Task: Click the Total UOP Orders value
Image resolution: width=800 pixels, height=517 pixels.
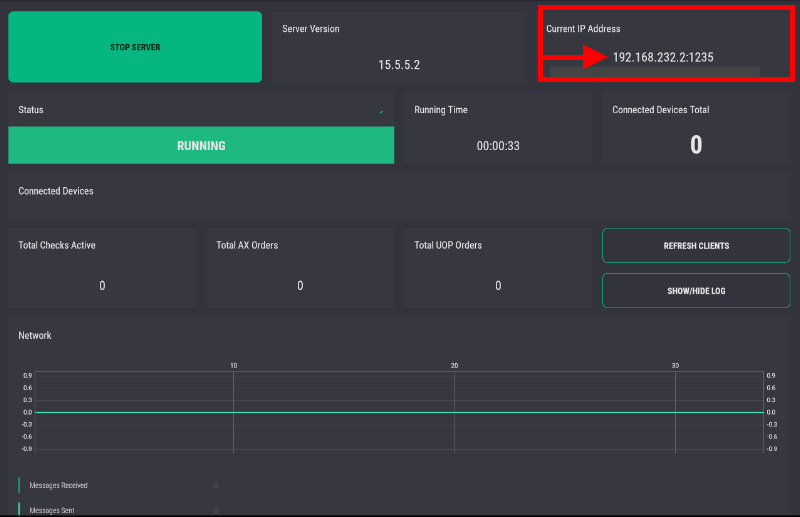Action: pos(498,286)
